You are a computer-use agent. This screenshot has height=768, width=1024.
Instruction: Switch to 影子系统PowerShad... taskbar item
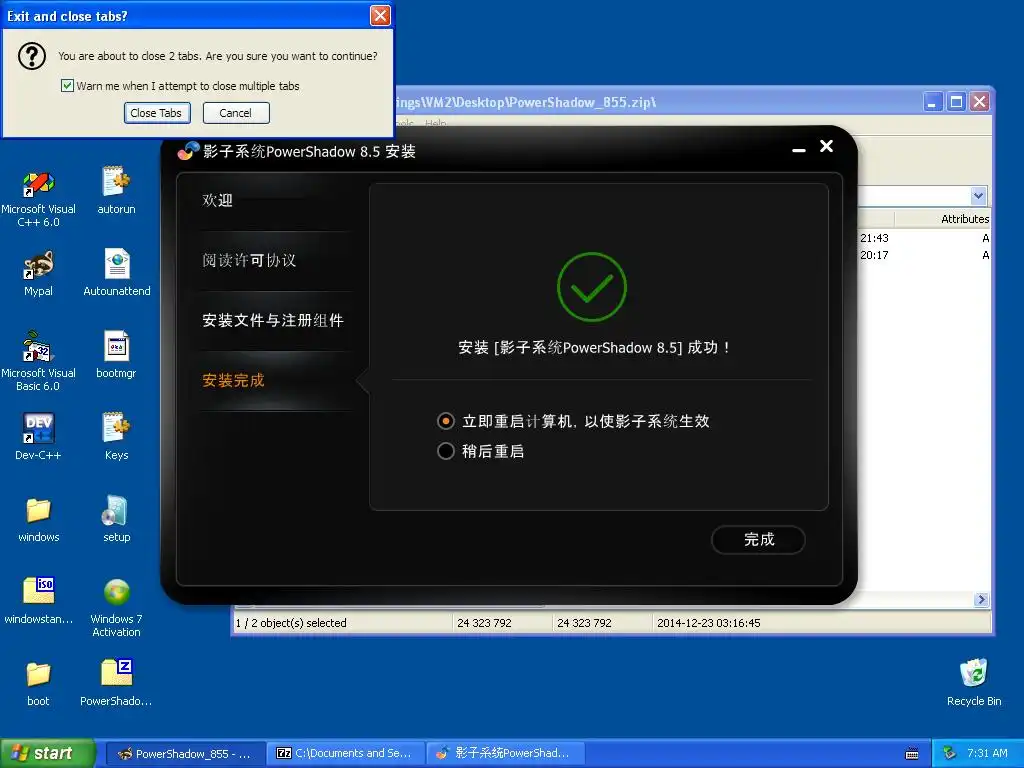[505, 754]
